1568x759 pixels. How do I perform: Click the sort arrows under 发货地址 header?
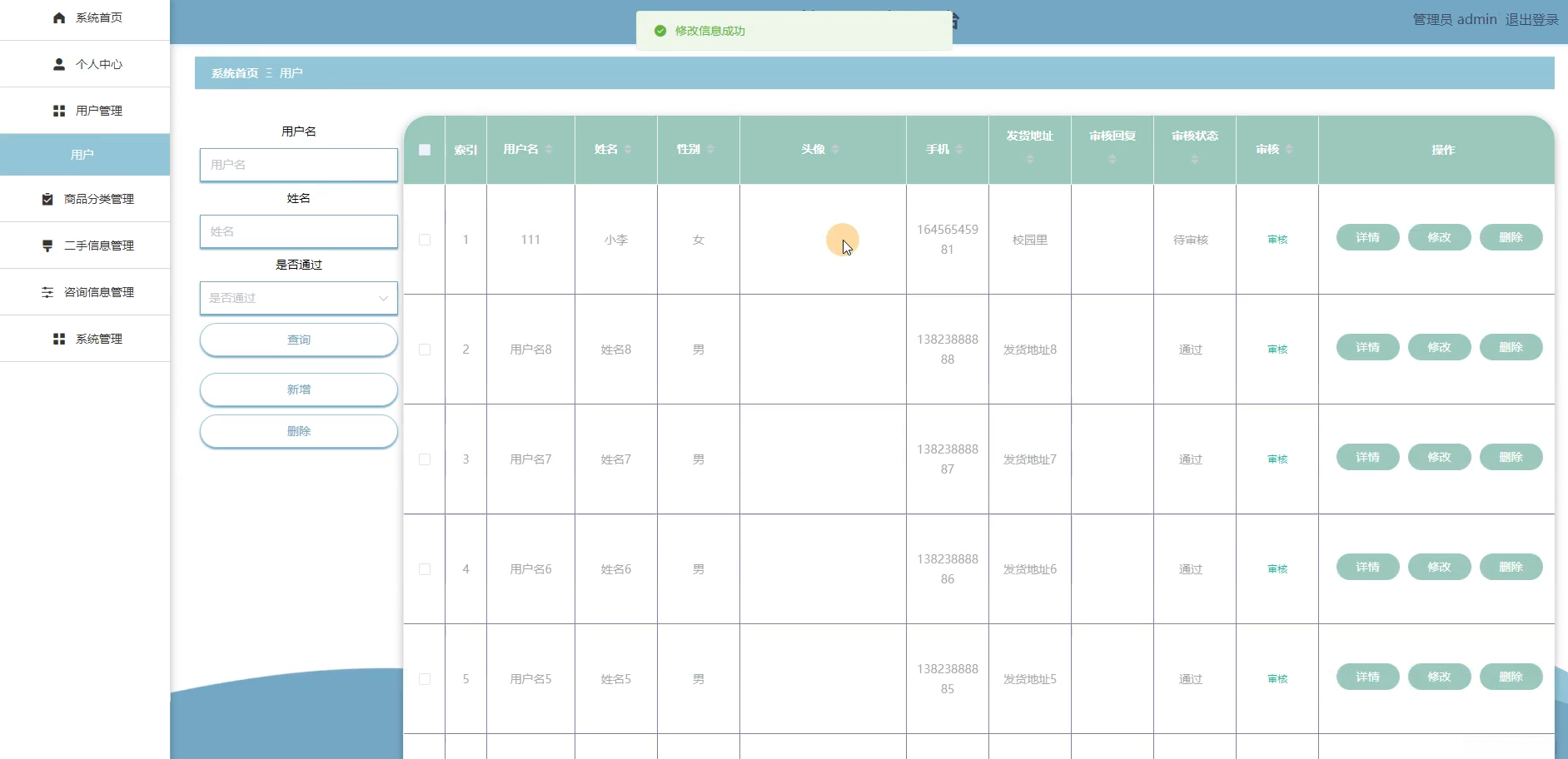pos(1030,159)
